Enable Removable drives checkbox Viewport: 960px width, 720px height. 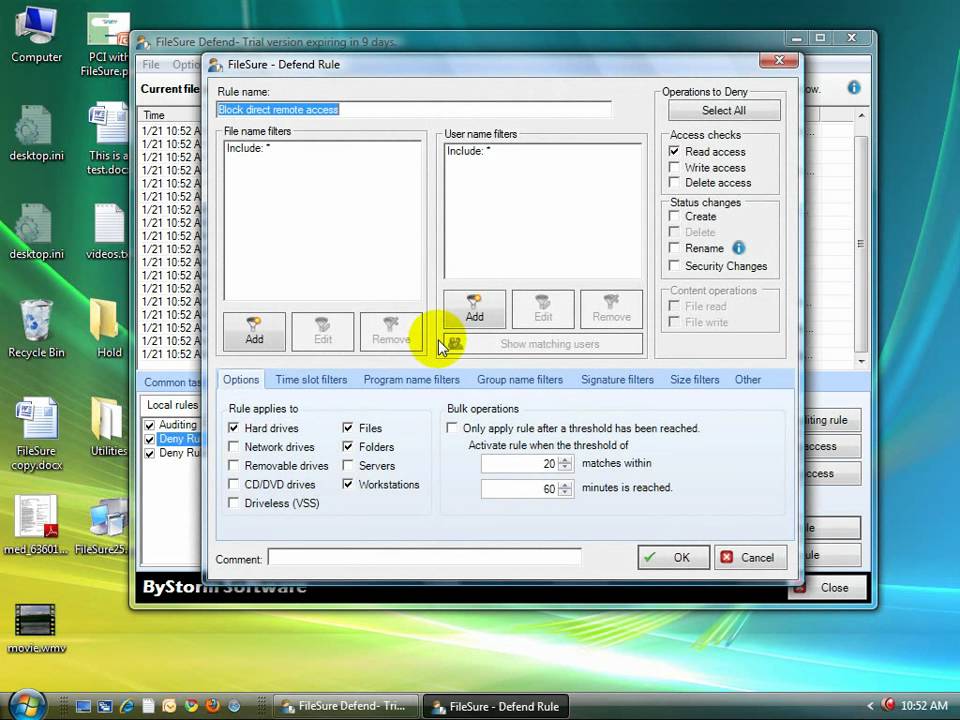click(x=233, y=465)
